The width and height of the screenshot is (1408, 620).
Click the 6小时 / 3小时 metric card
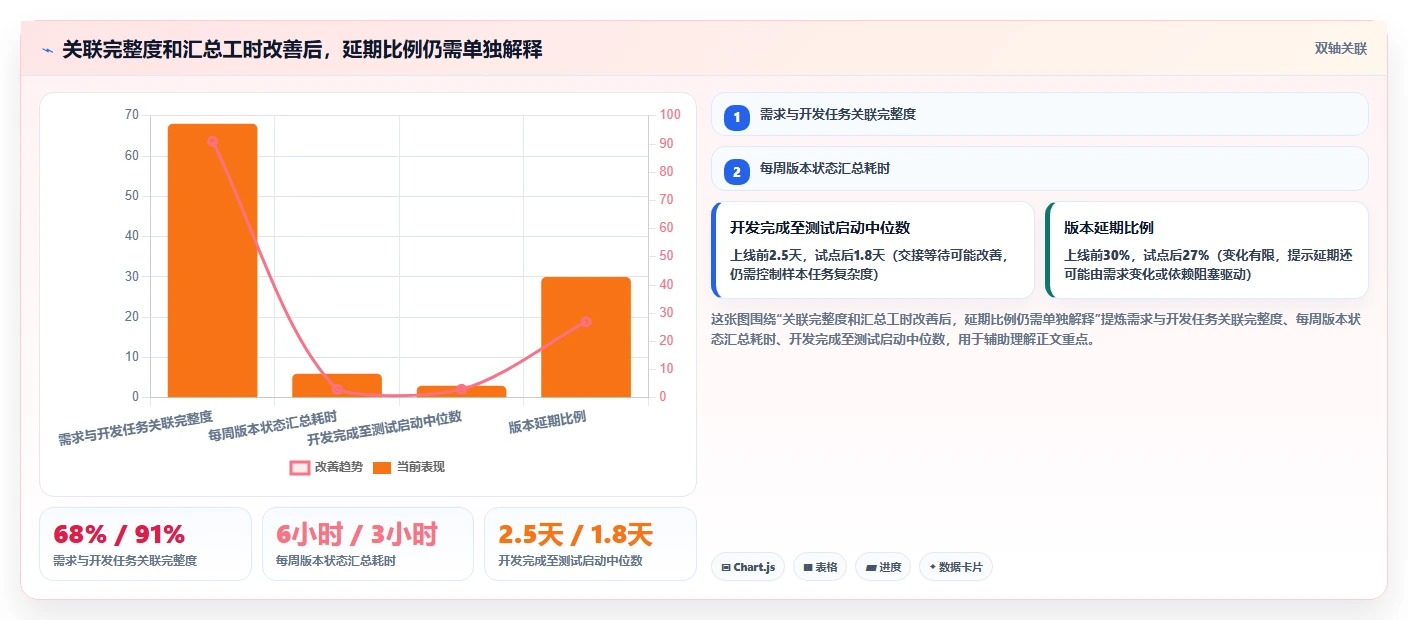tap(367, 544)
